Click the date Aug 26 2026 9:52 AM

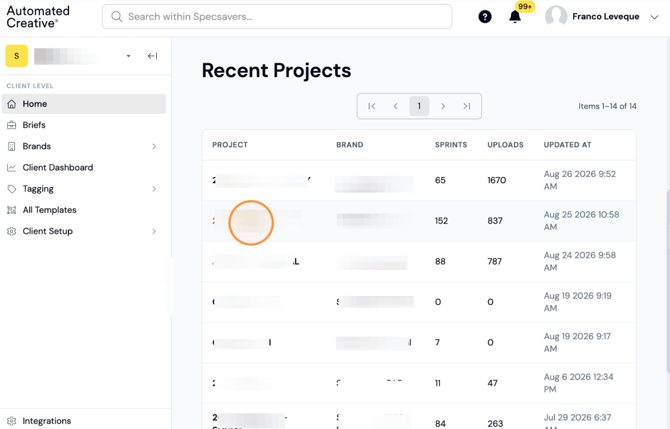point(579,180)
